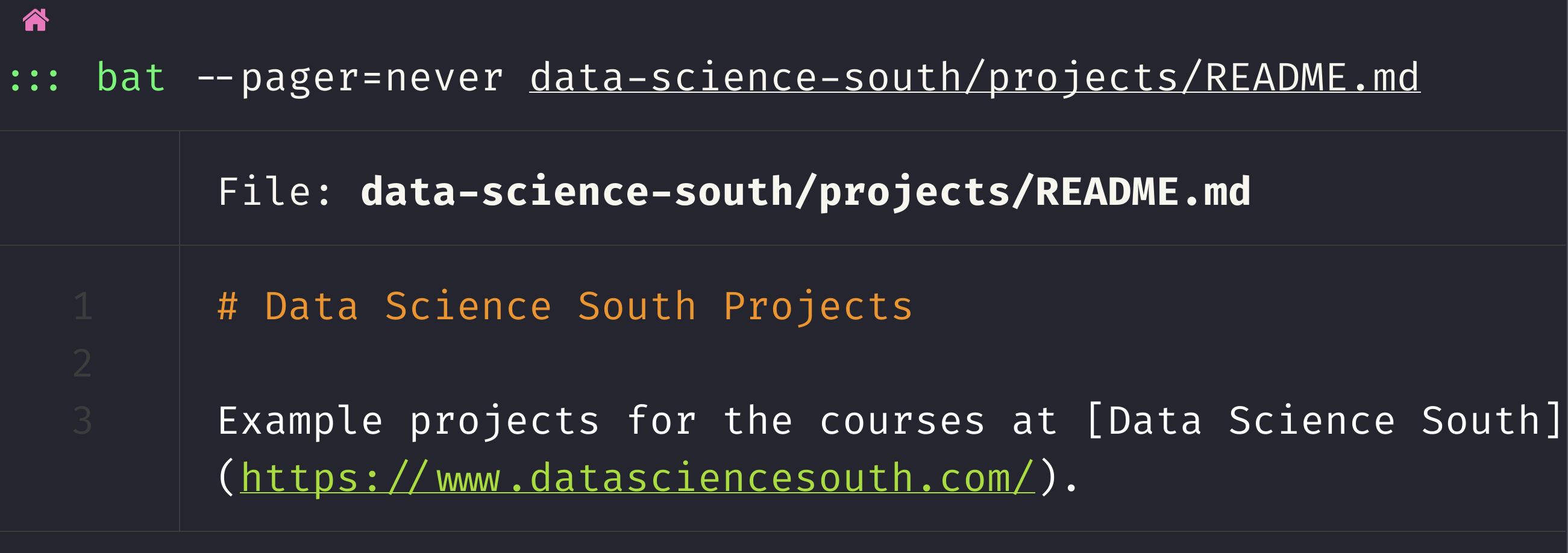Open the datasciencesouth.com URL
The height and width of the screenshot is (553, 1568).
click(638, 478)
